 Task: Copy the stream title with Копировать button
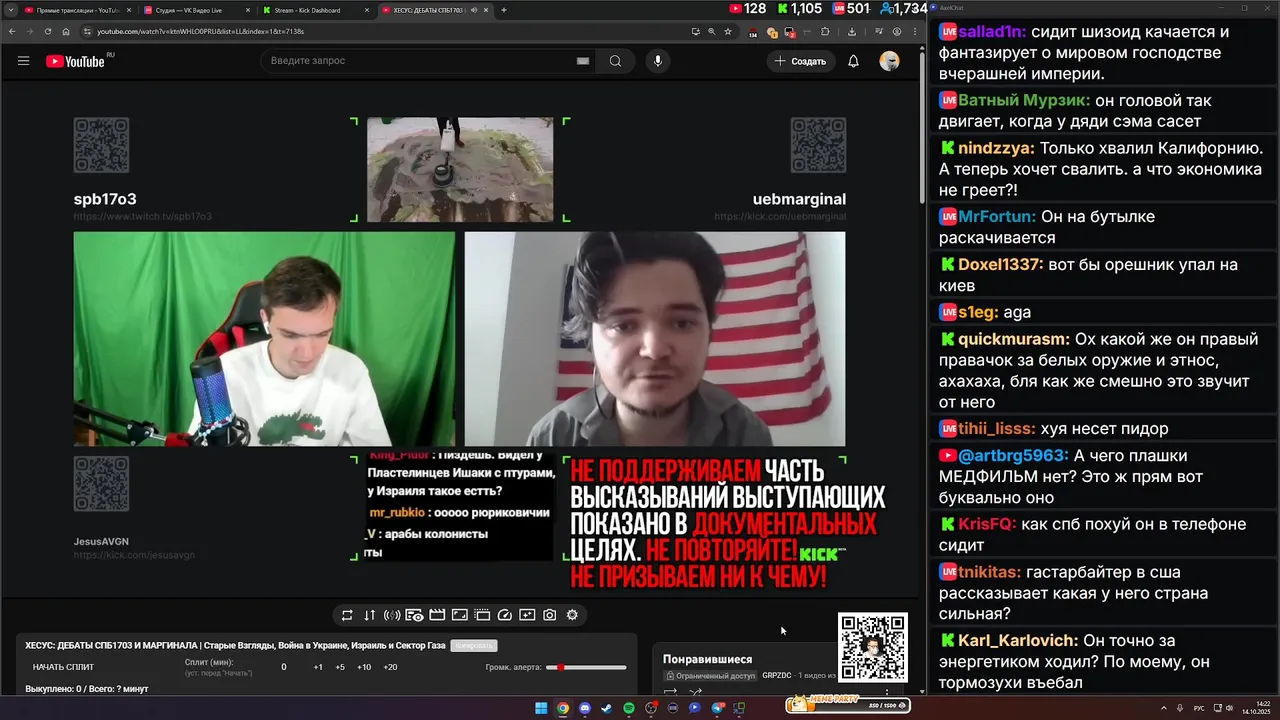tap(473, 645)
